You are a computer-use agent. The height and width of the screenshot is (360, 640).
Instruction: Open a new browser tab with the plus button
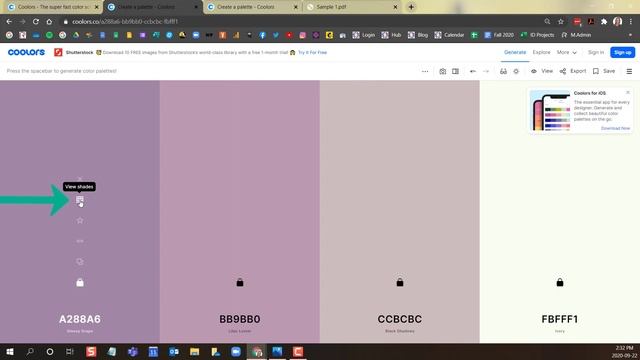click(x=411, y=7)
